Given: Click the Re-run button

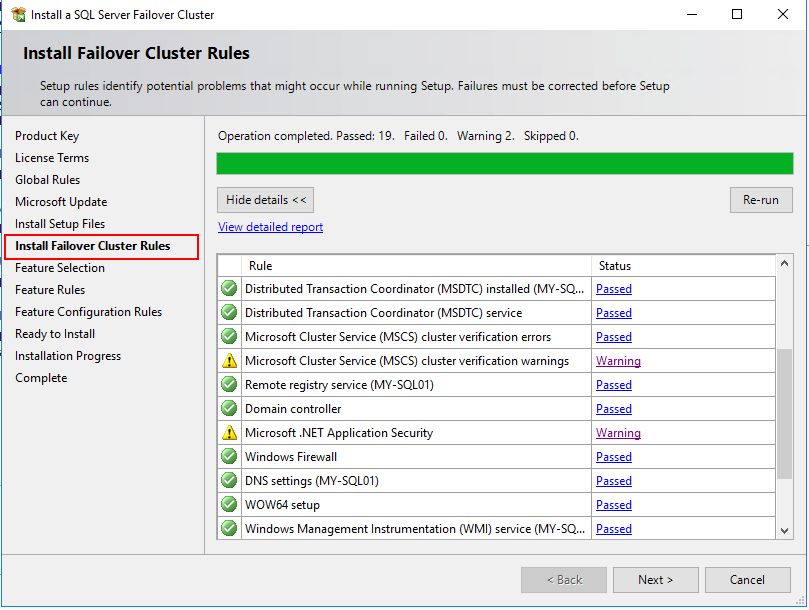Looking at the screenshot, I should [x=761, y=200].
